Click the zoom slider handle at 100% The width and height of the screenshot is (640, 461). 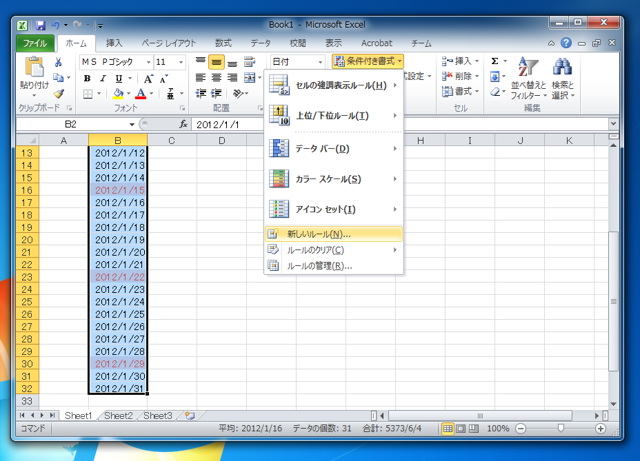pos(561,428)
